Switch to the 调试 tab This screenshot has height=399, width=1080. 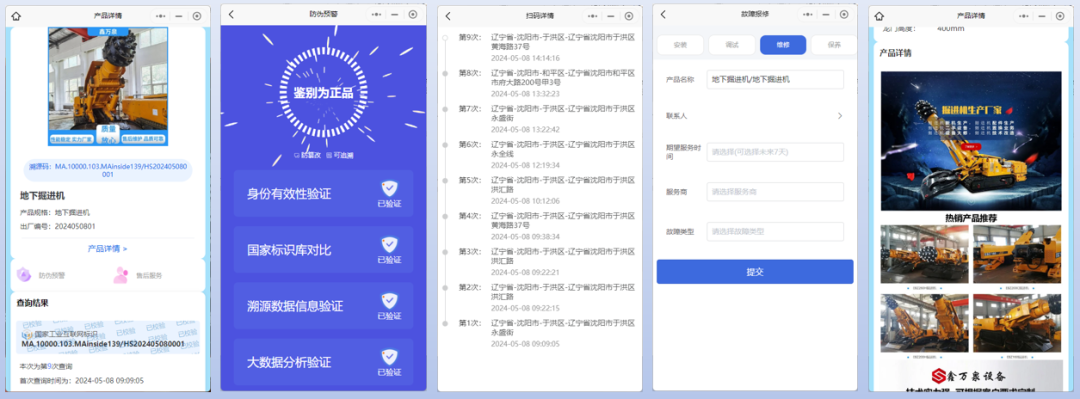[731, 45]
